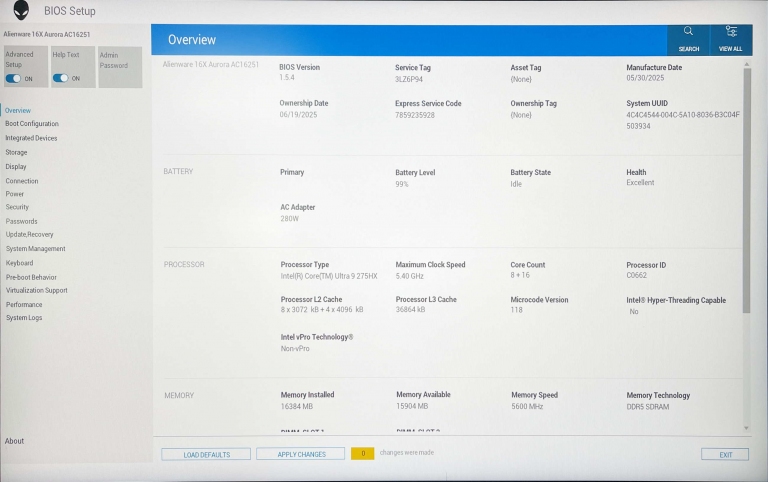Select Update,Recovery in the sidebar
This screenshot has width=768, height=482.
[30, 234]
